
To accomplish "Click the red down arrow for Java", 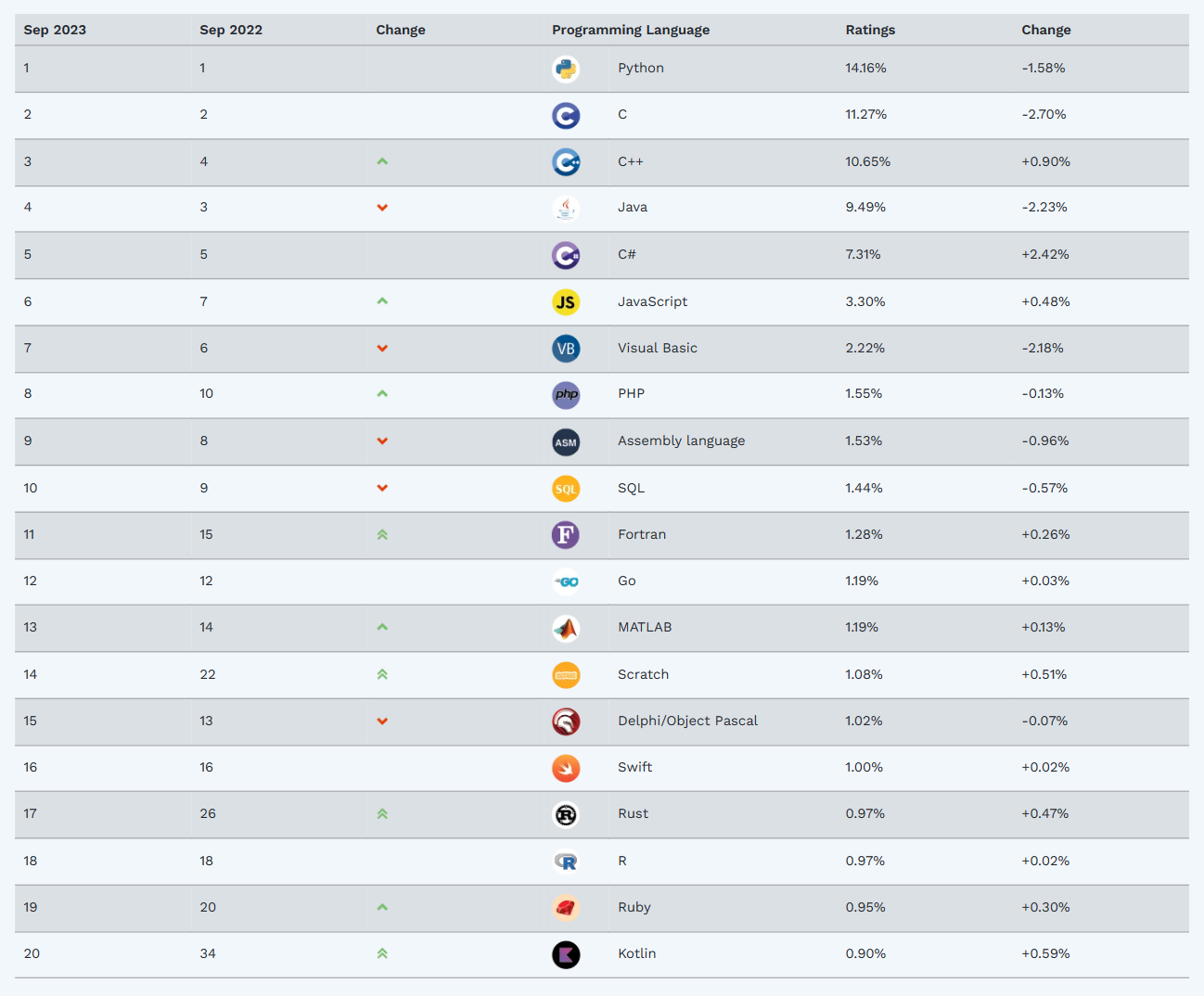I will (382, 208).
